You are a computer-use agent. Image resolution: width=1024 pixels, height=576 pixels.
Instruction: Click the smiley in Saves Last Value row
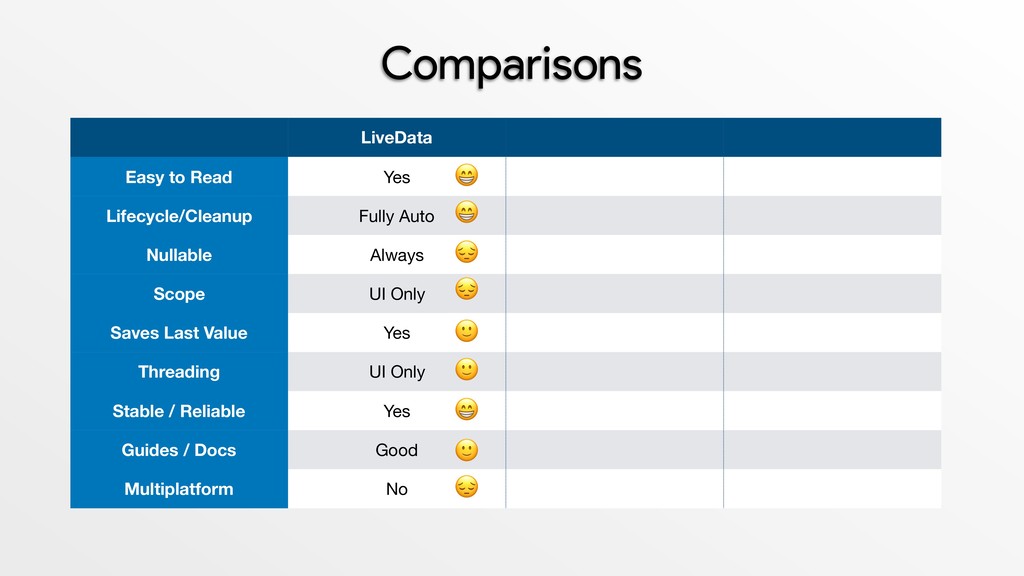466,331
